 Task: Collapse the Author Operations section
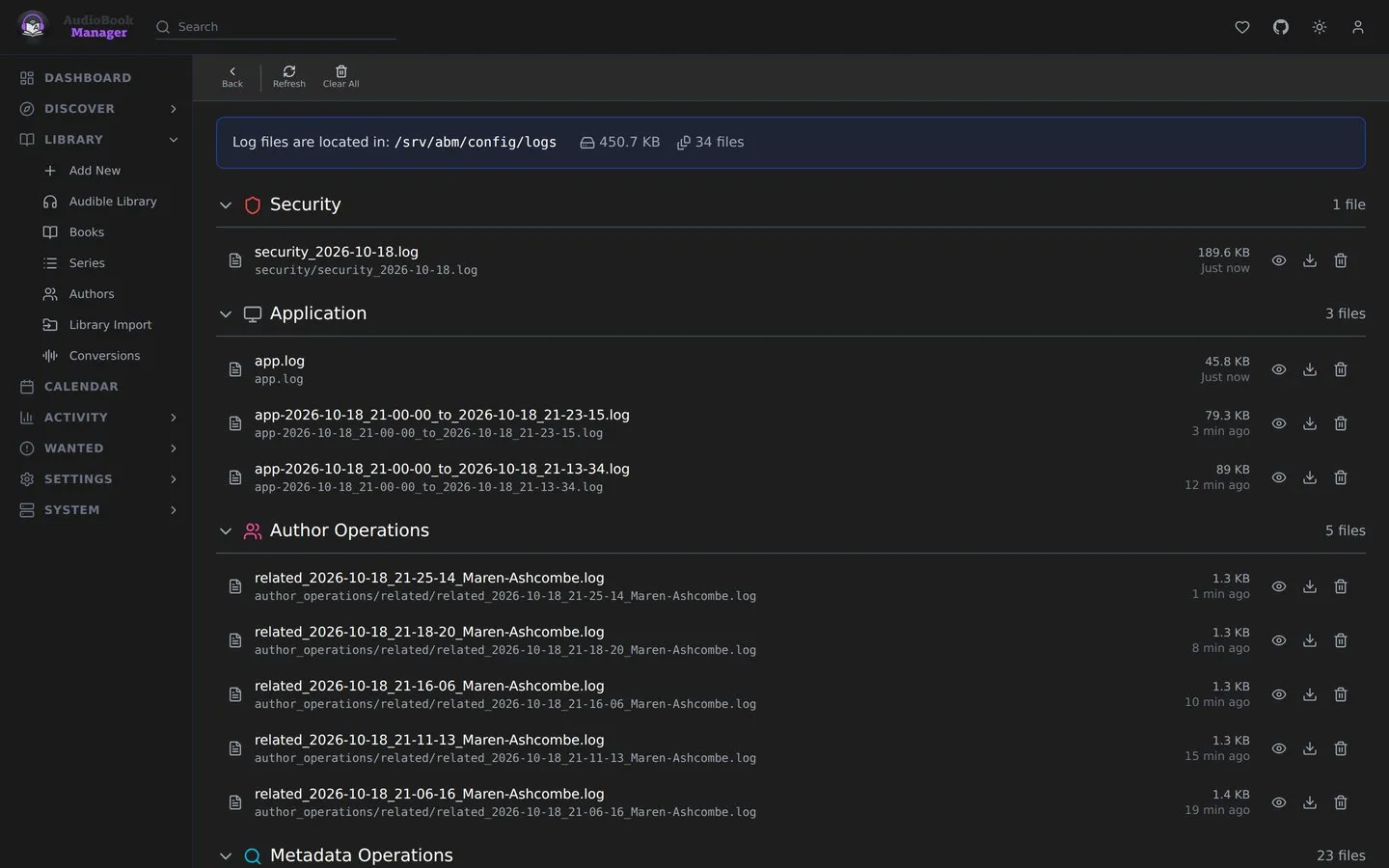pyautogui.click(x=226, y=531)
